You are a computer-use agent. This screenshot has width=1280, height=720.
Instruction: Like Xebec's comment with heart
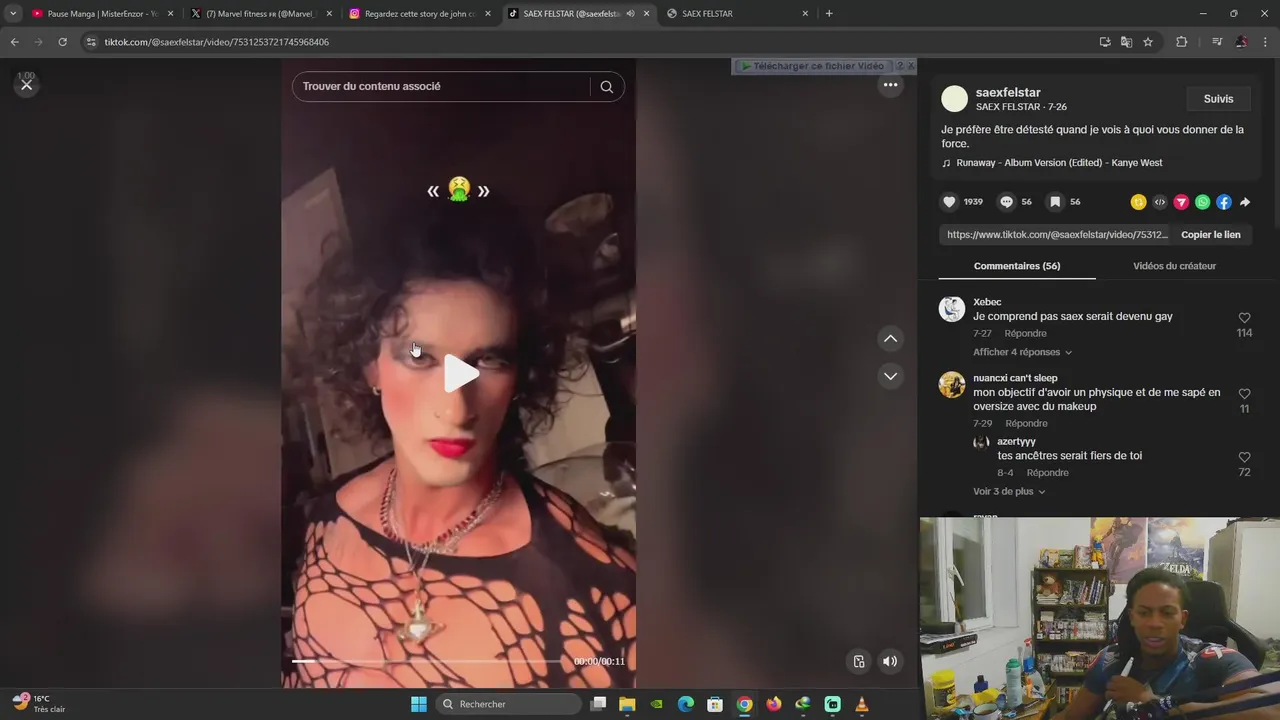tap(1244, 318)
